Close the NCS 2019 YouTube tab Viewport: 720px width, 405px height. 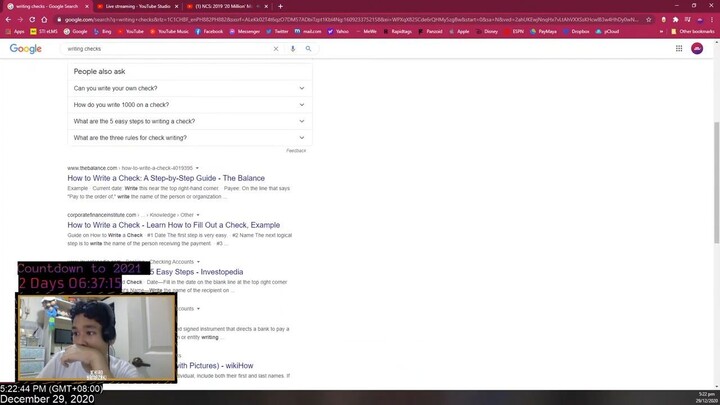pyautogui.click(x=266, y=6)
